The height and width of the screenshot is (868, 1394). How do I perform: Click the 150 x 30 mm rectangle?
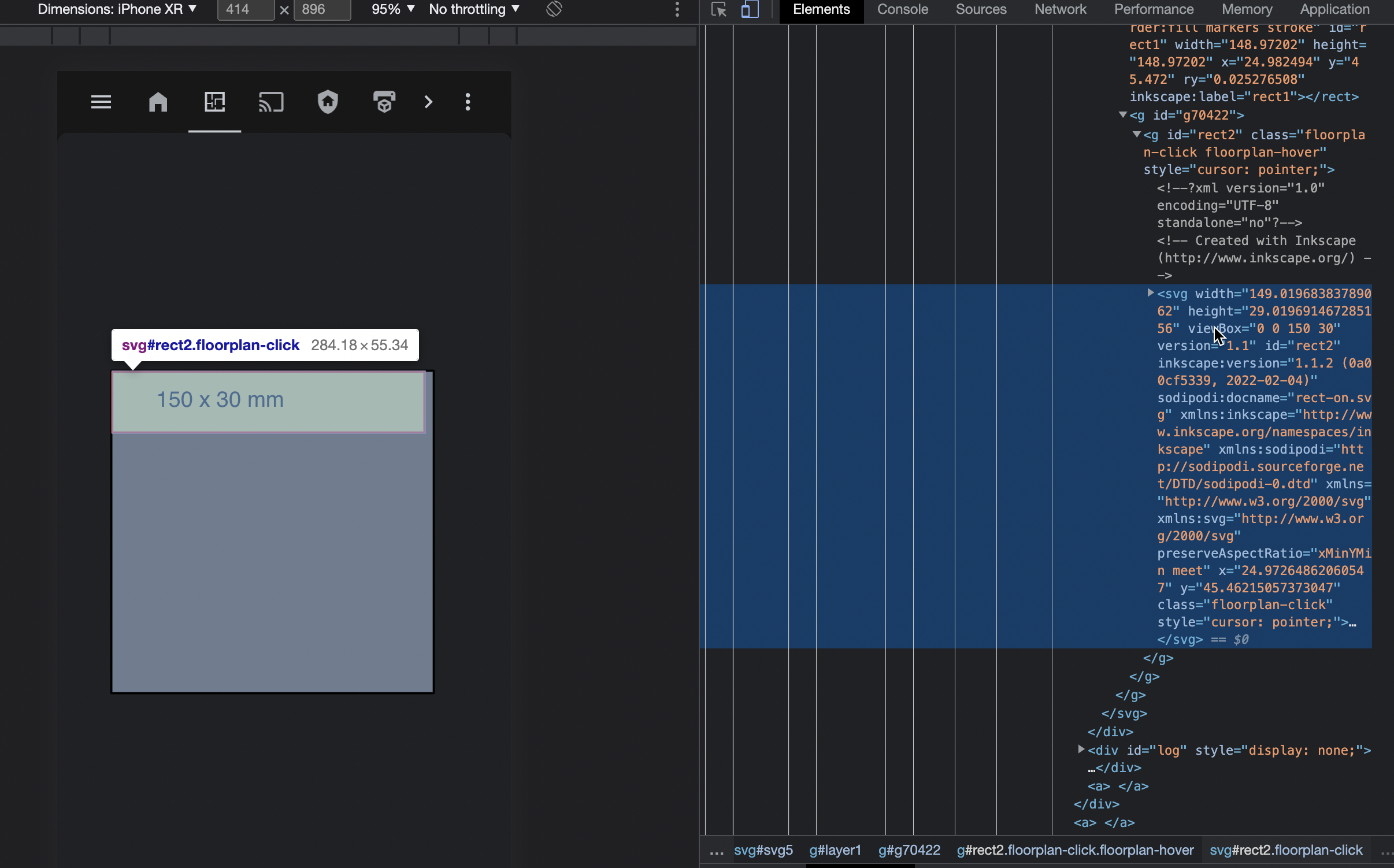[x=268, y=401]
